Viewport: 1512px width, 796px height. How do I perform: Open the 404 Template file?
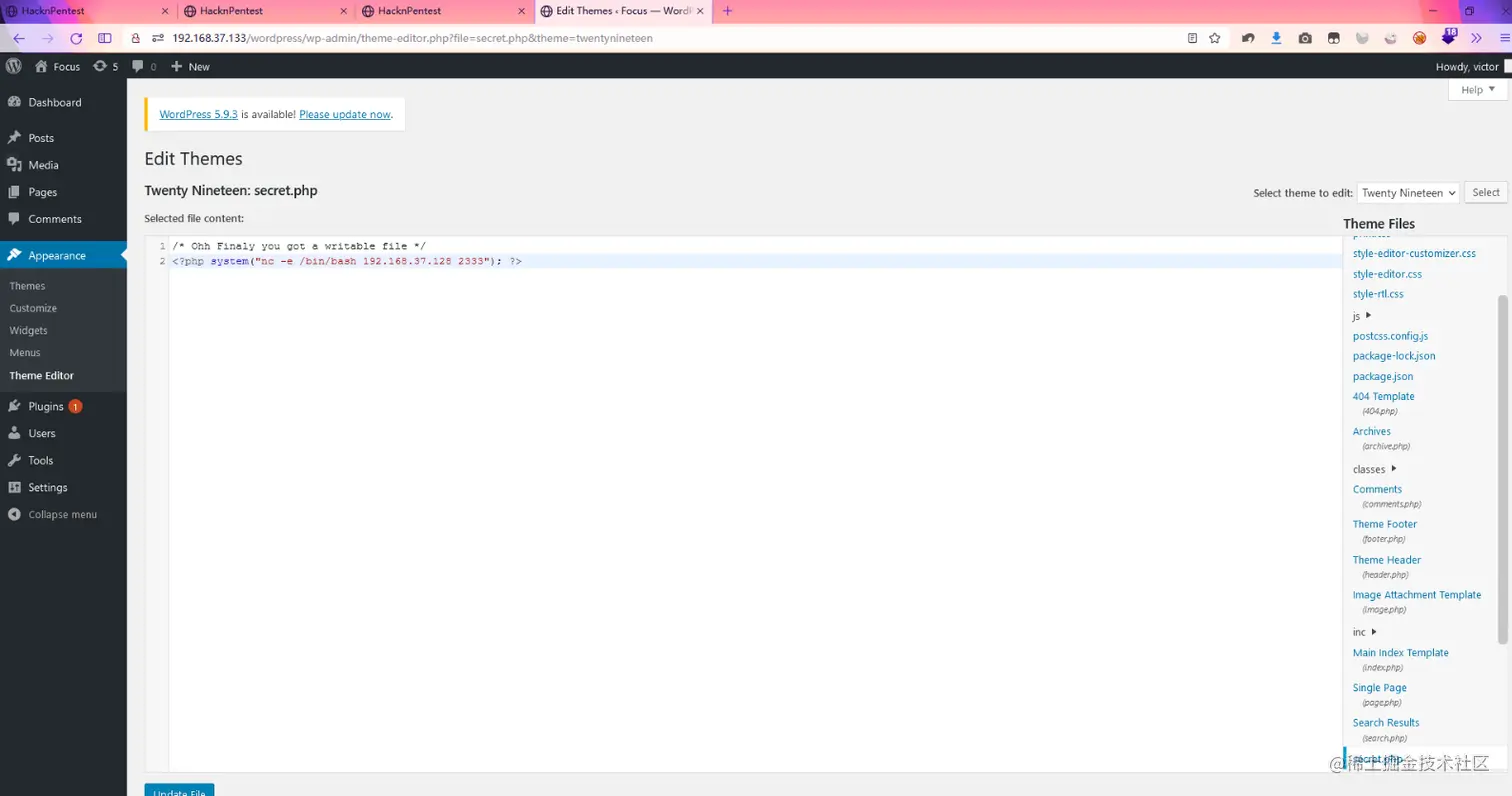1383,397
